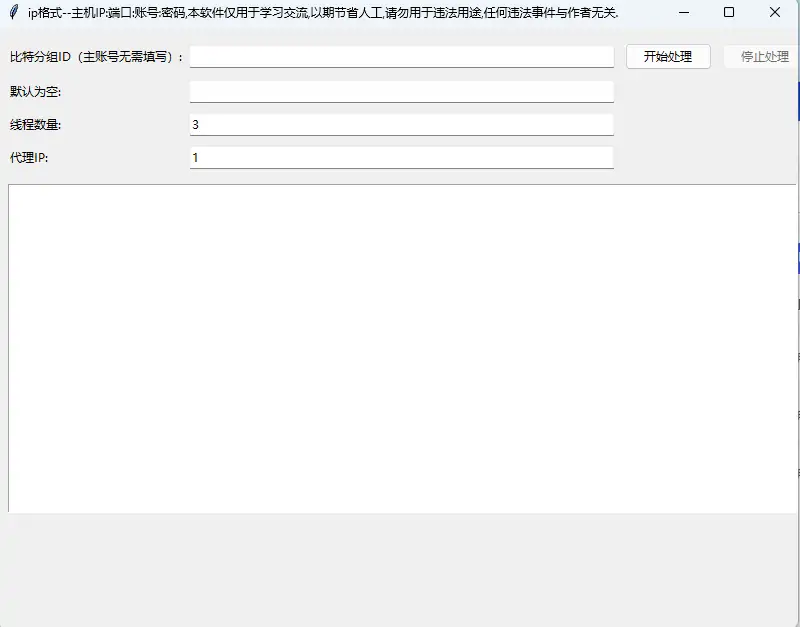Click the 代理IP field showing 1
The height and width of the screenshot is (627, 800).
pos(402,158)
